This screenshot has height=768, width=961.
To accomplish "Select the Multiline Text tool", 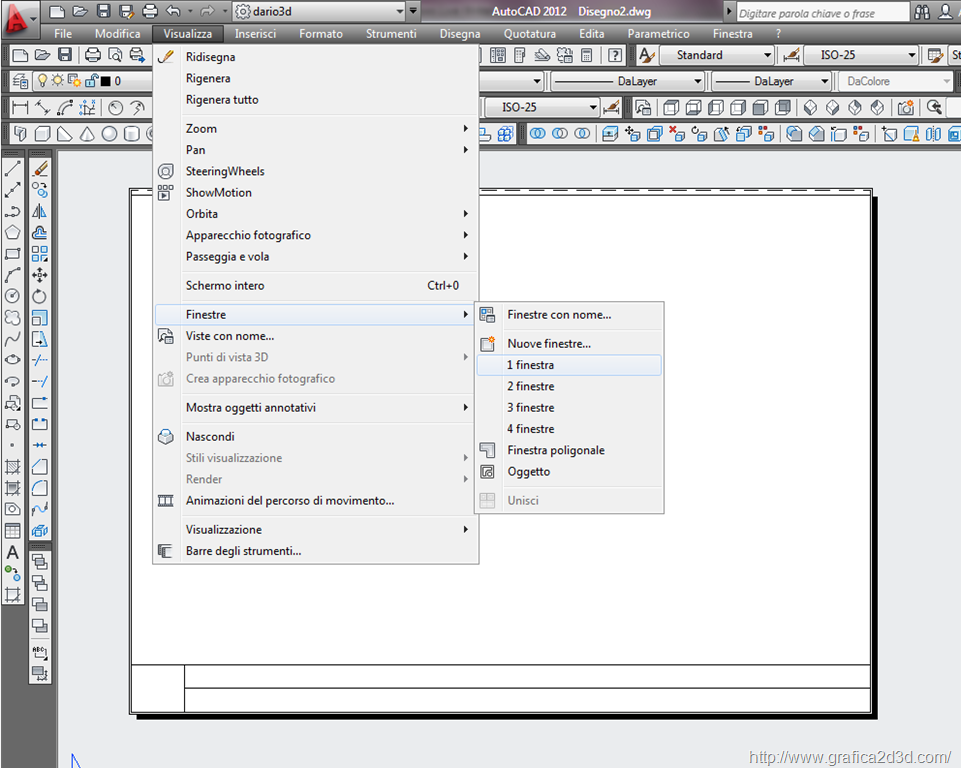I will (13, 552).
